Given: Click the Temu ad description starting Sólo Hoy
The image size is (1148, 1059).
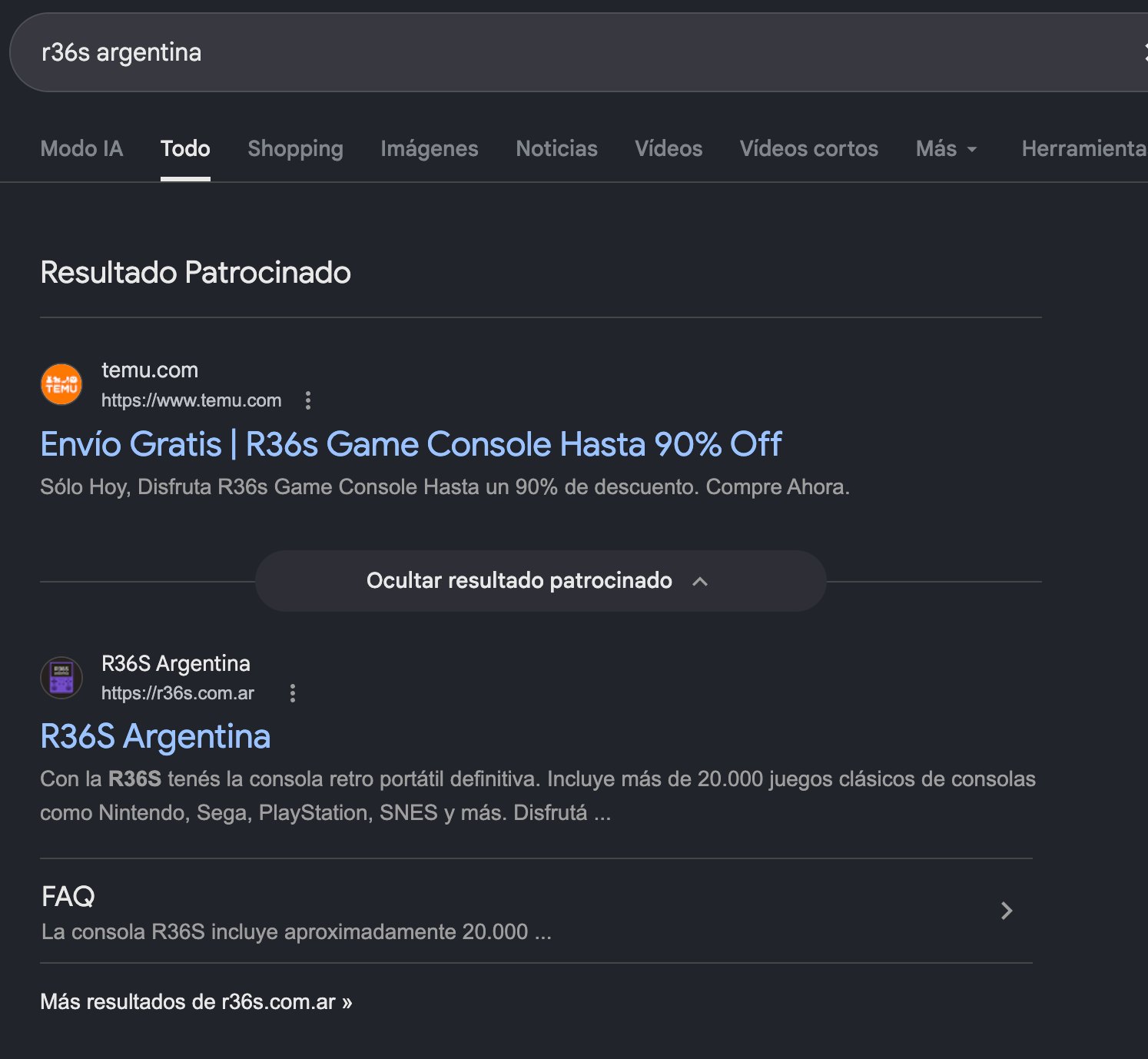Looking at the screenshot, I should (x=445, y=487).
